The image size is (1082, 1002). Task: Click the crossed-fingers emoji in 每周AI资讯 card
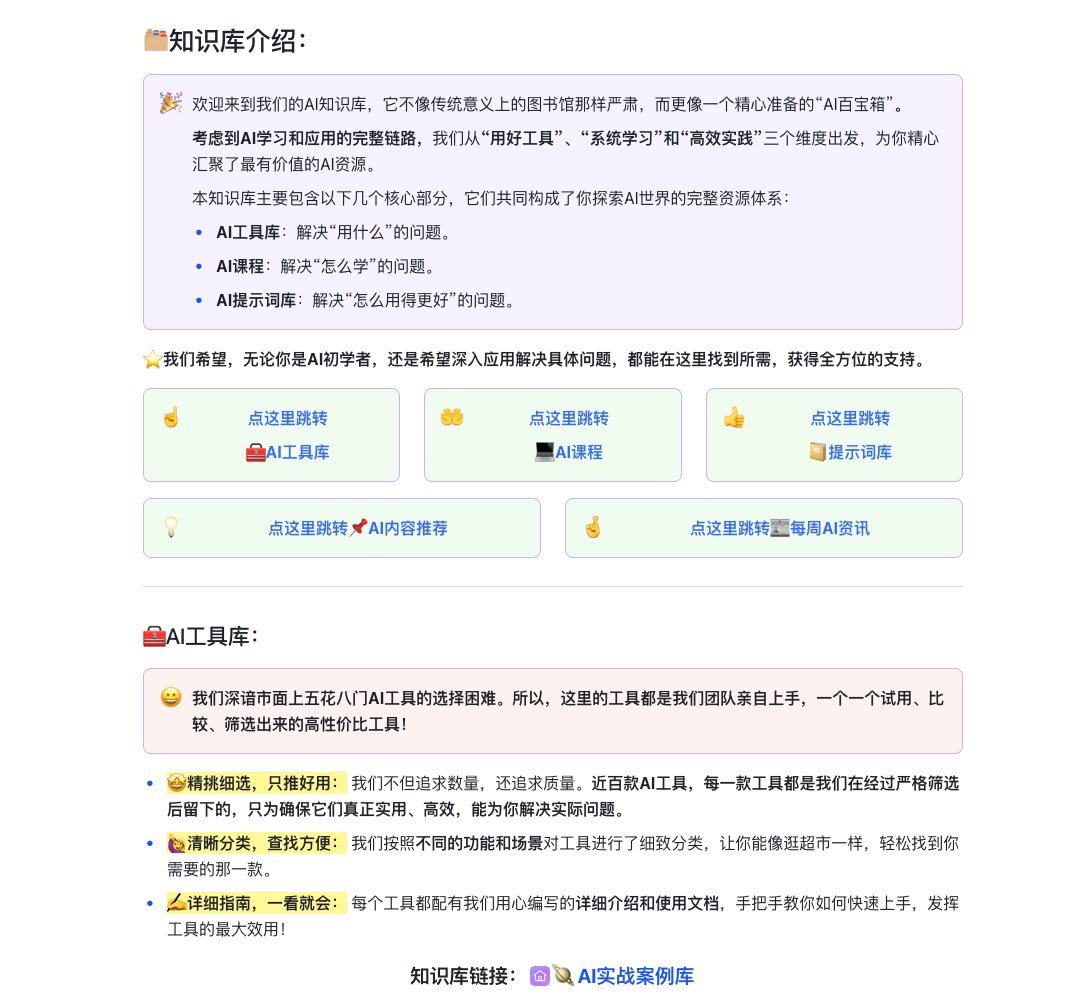click(593, 527)
